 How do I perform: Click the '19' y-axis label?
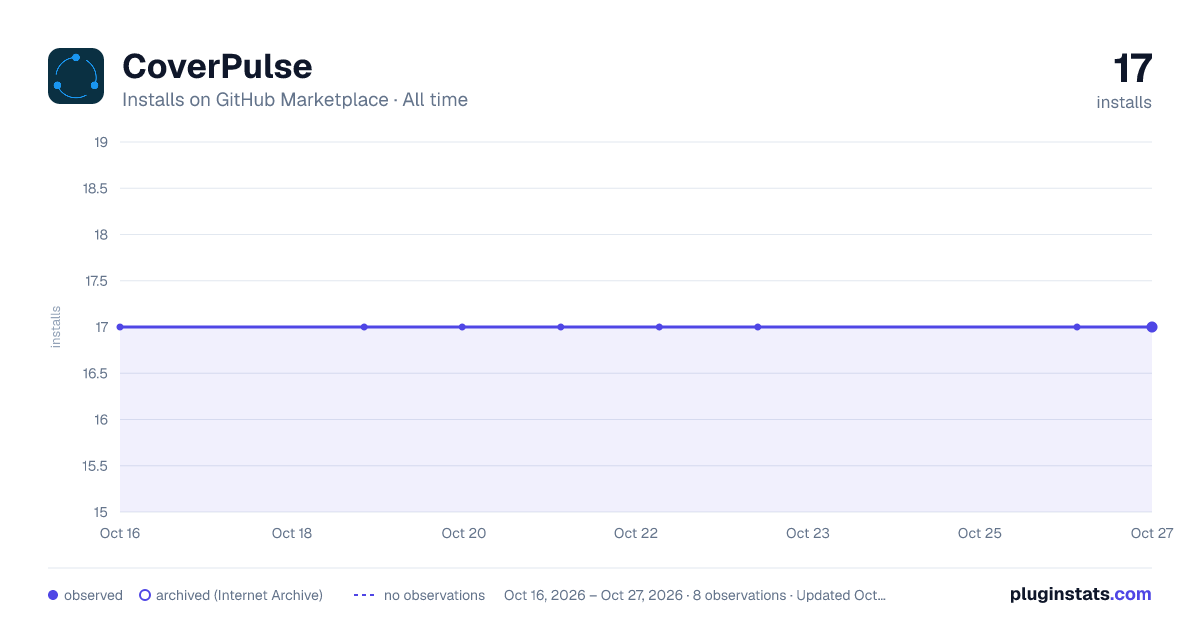pos(101,142)
